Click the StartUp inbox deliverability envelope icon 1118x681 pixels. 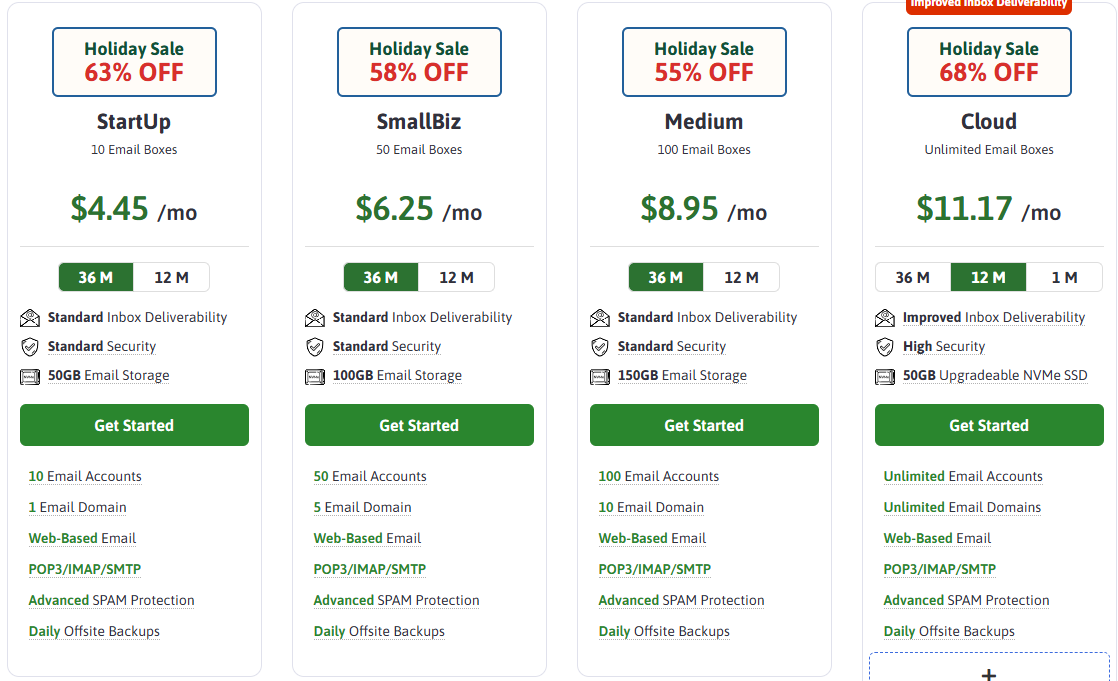[x=30, y=318]
